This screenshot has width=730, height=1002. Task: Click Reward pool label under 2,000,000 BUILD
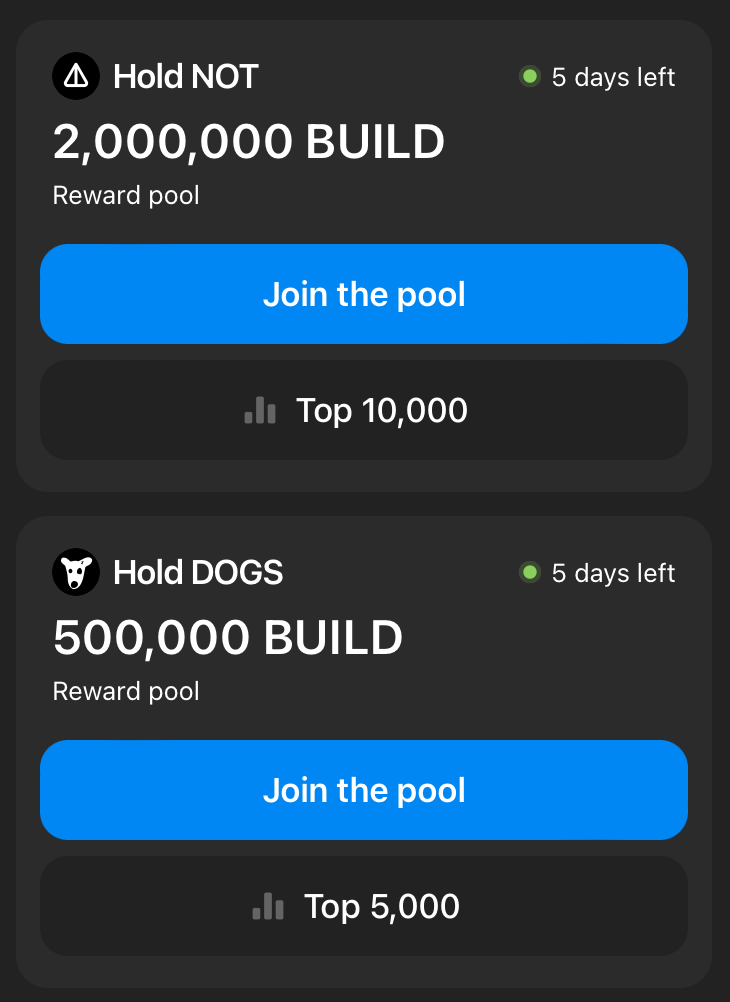pos(126,195)
